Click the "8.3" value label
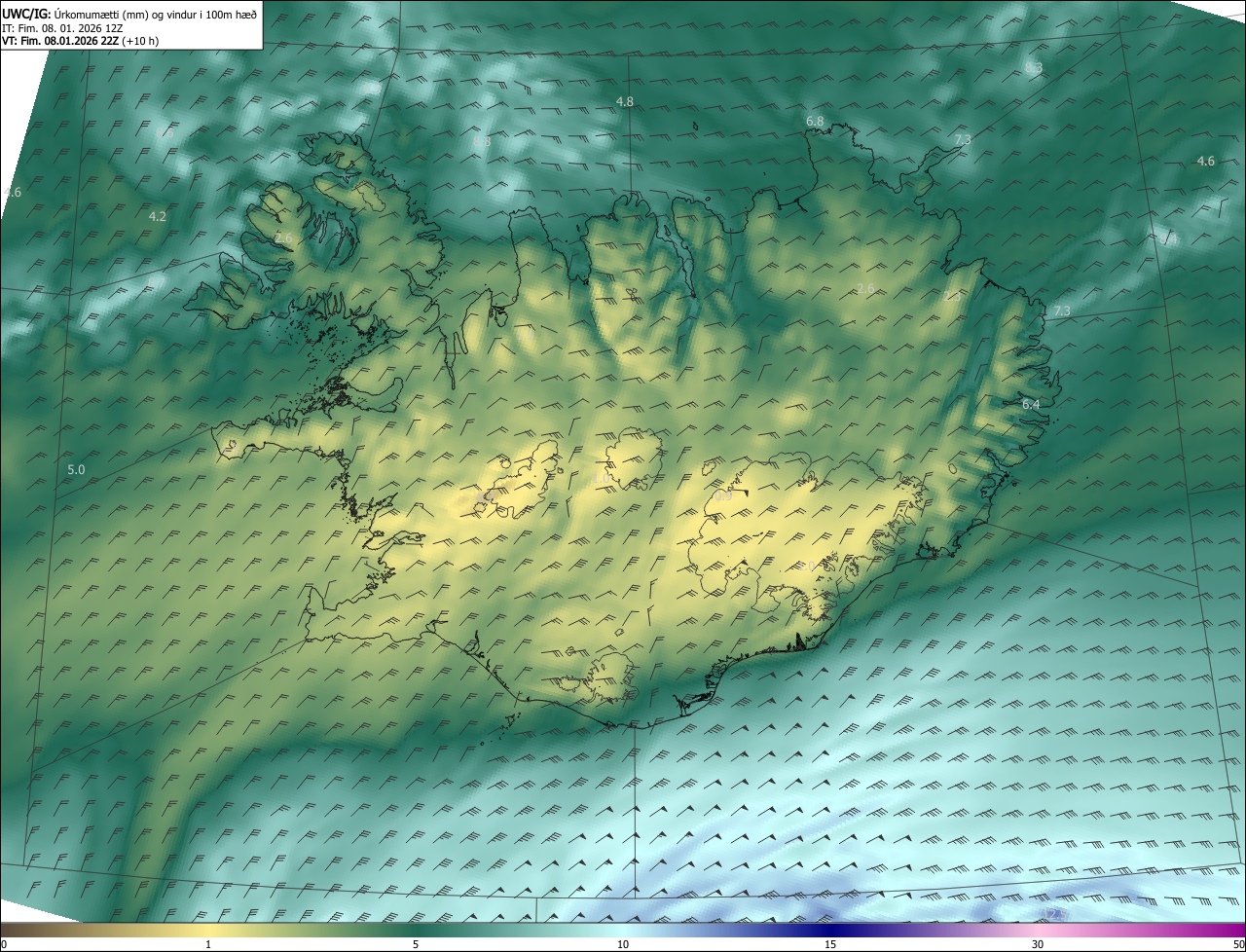1246x952 pixels. (1034, 67)
